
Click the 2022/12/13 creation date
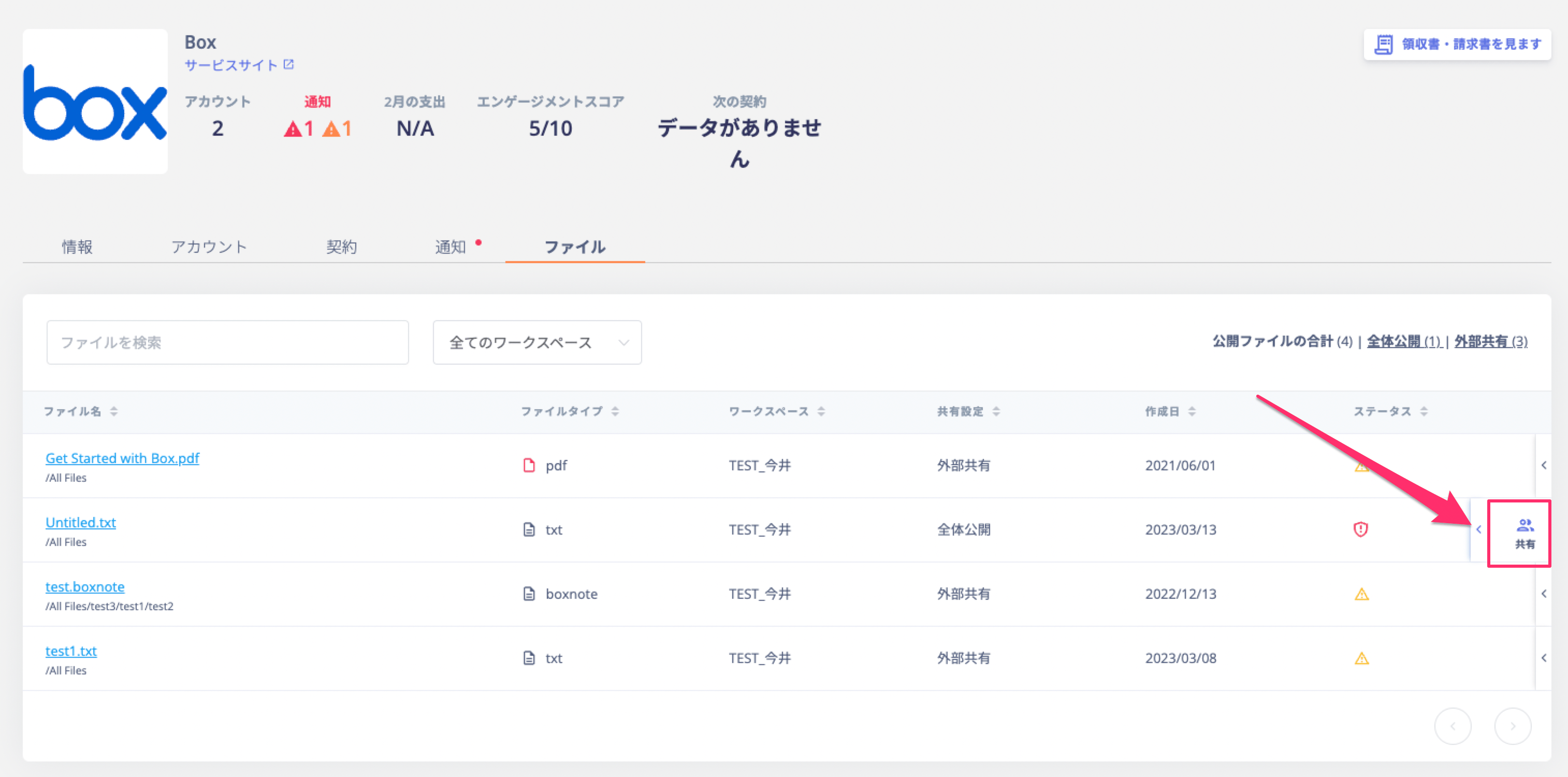coord(1180,594)
